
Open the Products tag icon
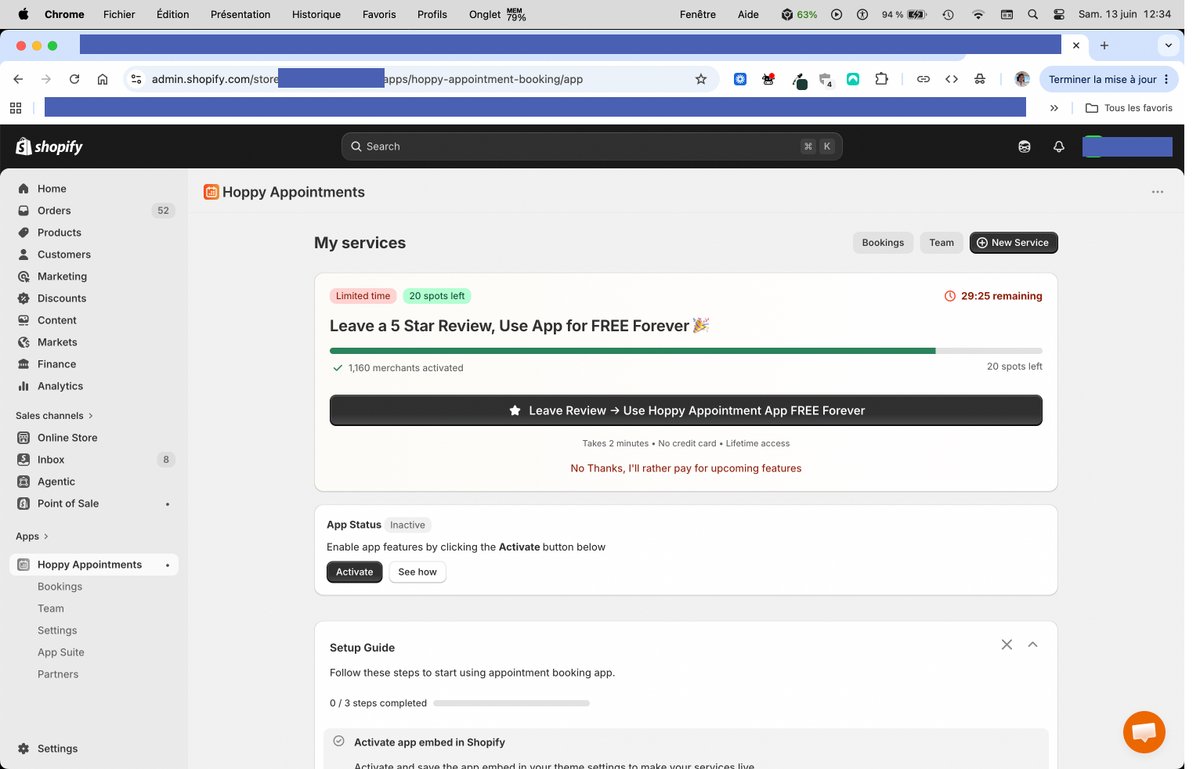pyautogui.click(x=23, y=232)
